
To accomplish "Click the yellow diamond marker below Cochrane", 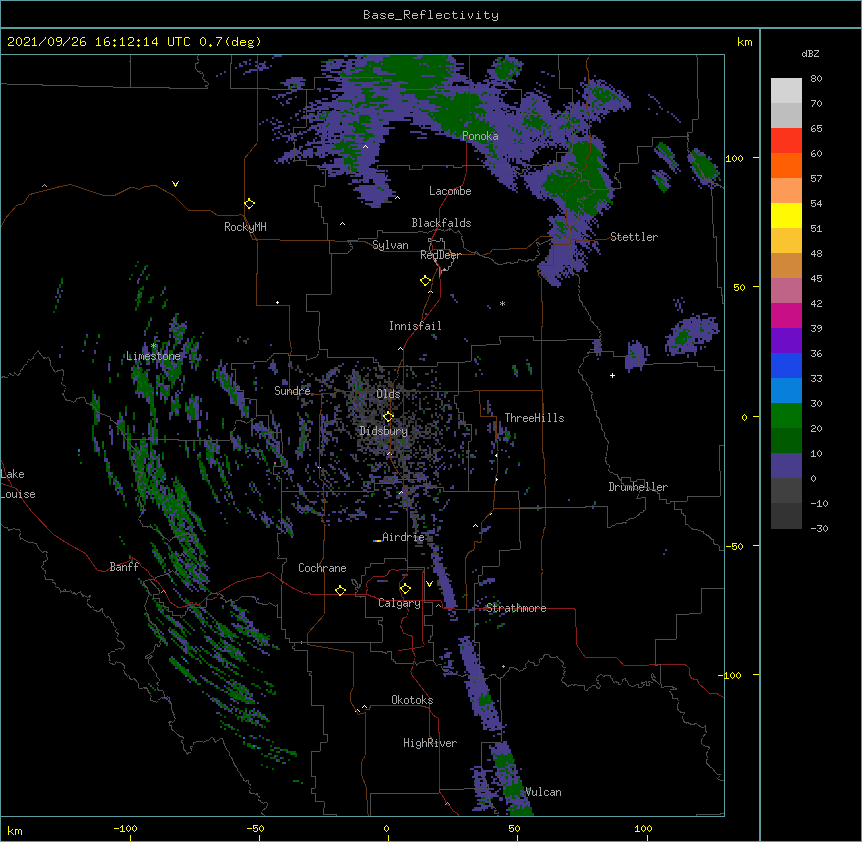I will click(x=340, y=590).
